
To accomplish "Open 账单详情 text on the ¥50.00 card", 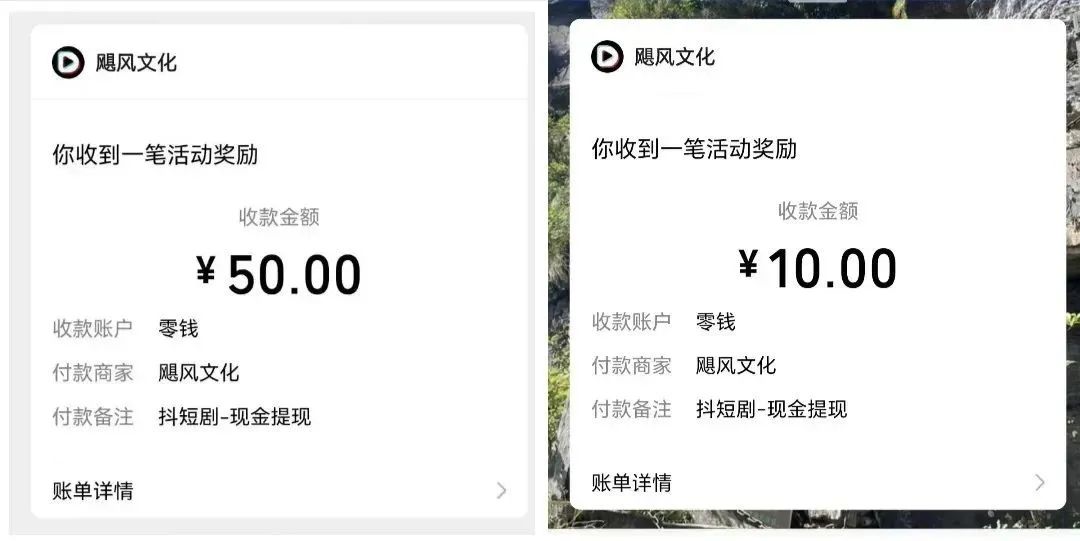I will pyautogui.click(x=93, y=490).
